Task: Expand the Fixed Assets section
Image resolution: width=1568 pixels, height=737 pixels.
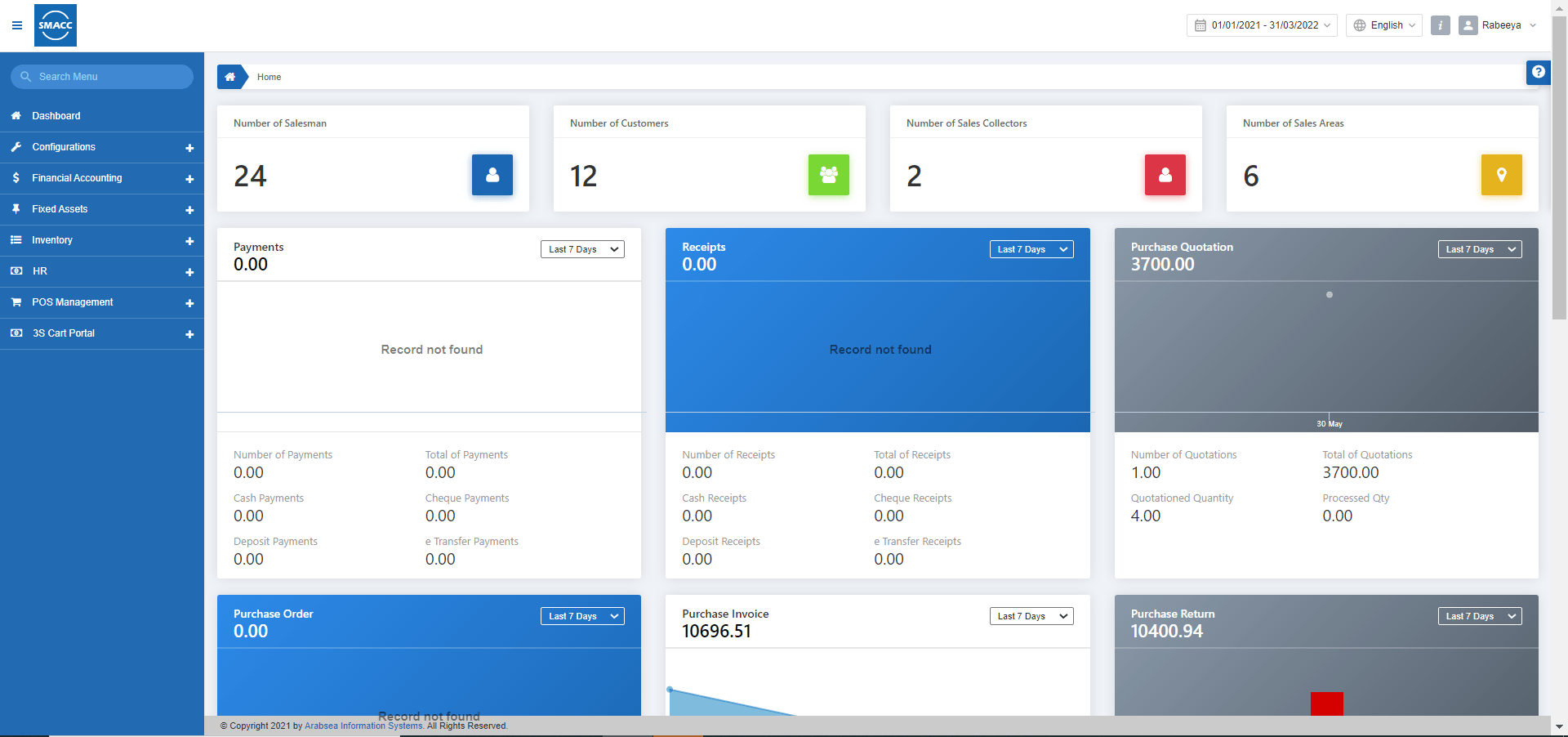Action: click(x=189, y=210)
